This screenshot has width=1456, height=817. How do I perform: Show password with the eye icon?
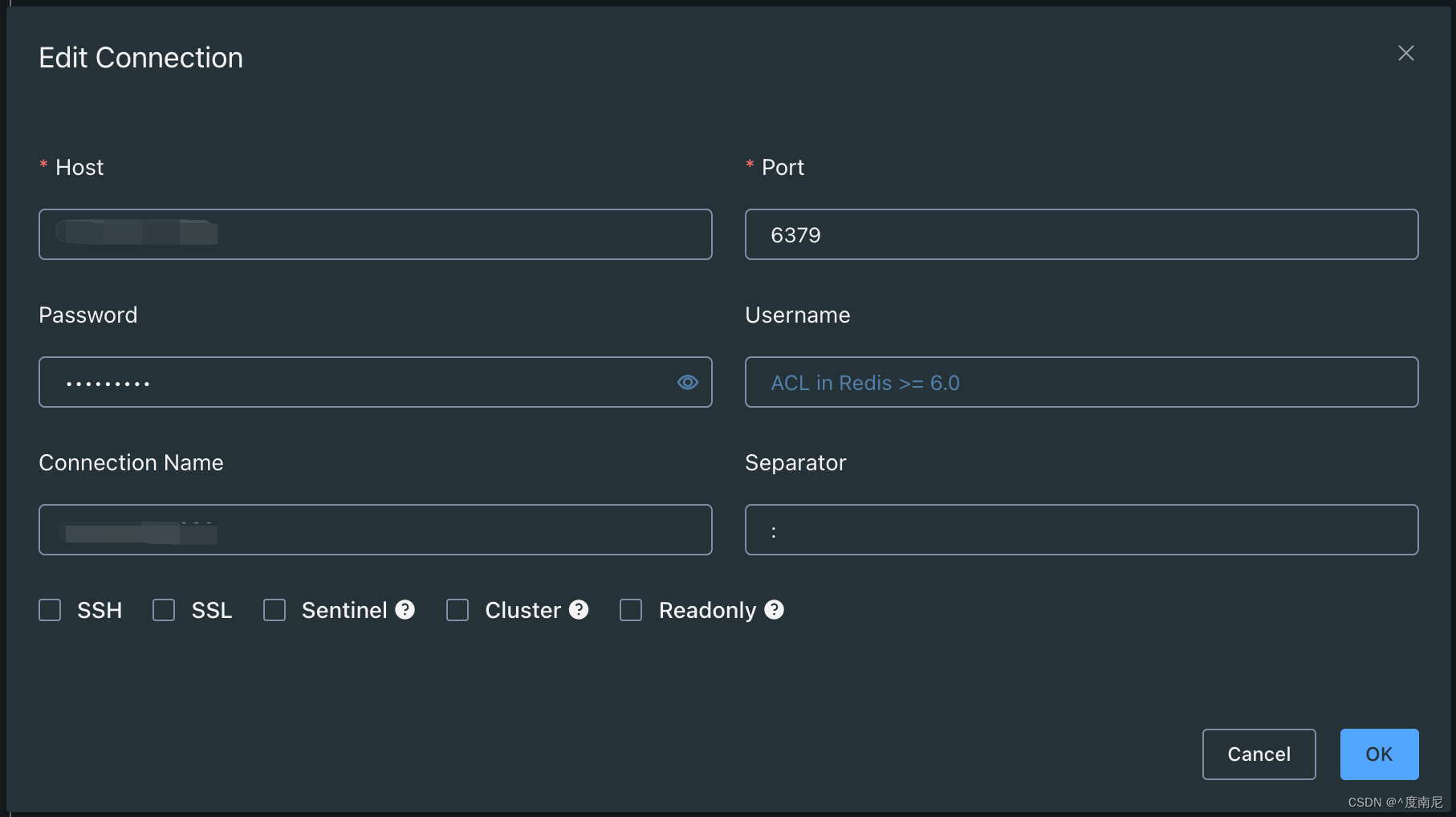[688, 382]
